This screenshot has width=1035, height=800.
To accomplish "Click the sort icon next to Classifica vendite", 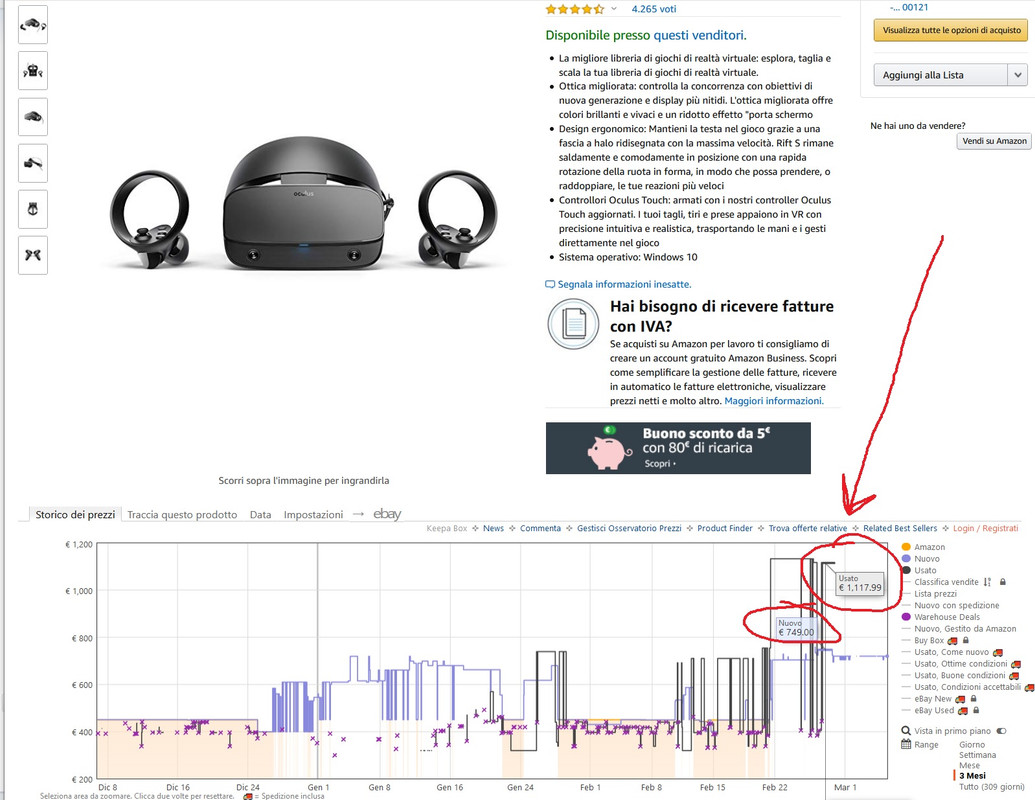I will click(x=987, y=582).
